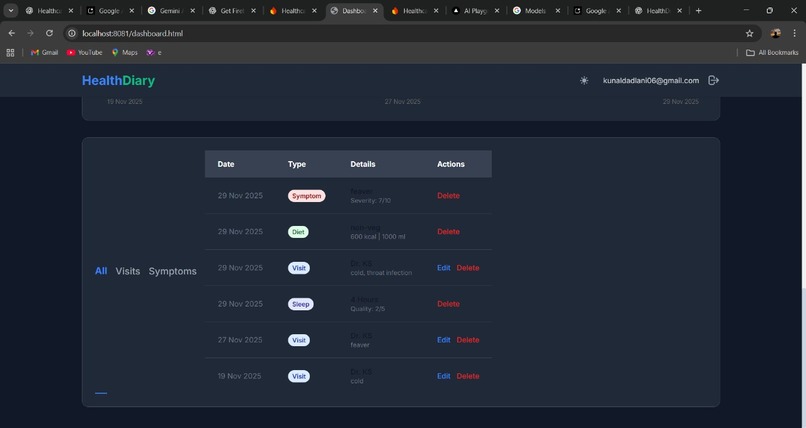Close the Get Fire tab
The width and height of the screenshot is (806, 428).
pos(253,11)
